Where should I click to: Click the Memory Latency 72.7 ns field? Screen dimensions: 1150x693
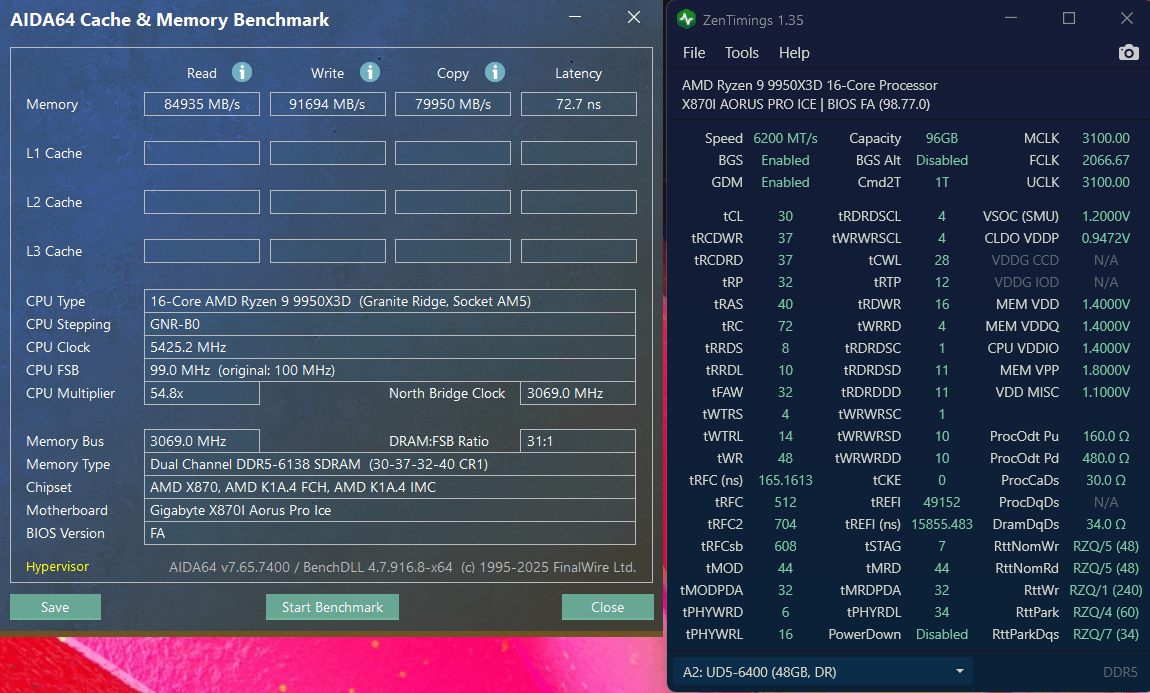[x=579, y=104]
